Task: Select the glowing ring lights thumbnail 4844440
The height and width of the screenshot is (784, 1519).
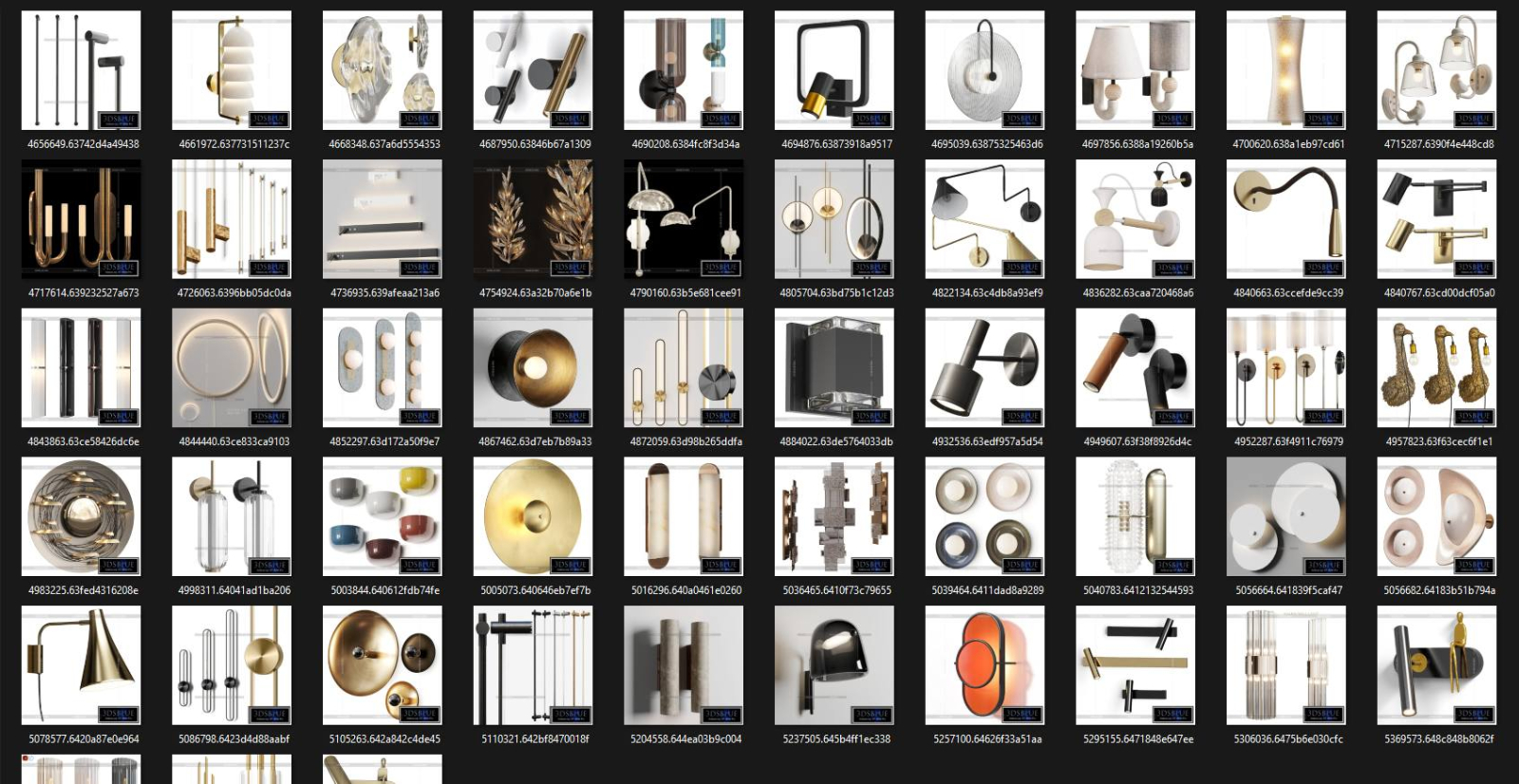Action: pyautogui.click(x=232, y=367)
